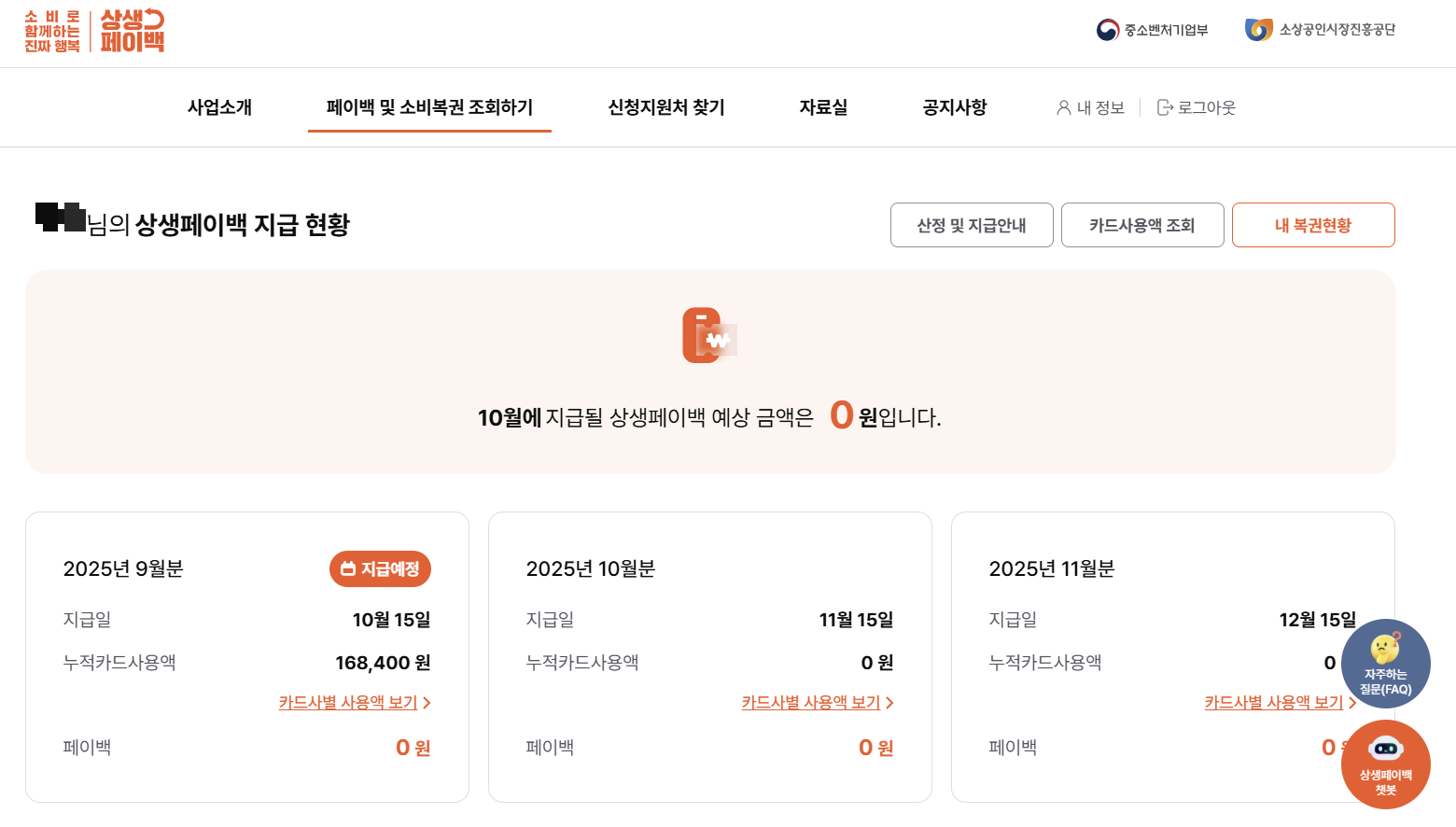Open the 공지사항 menu item
The image size is (1456, 827).
point(953,107)
